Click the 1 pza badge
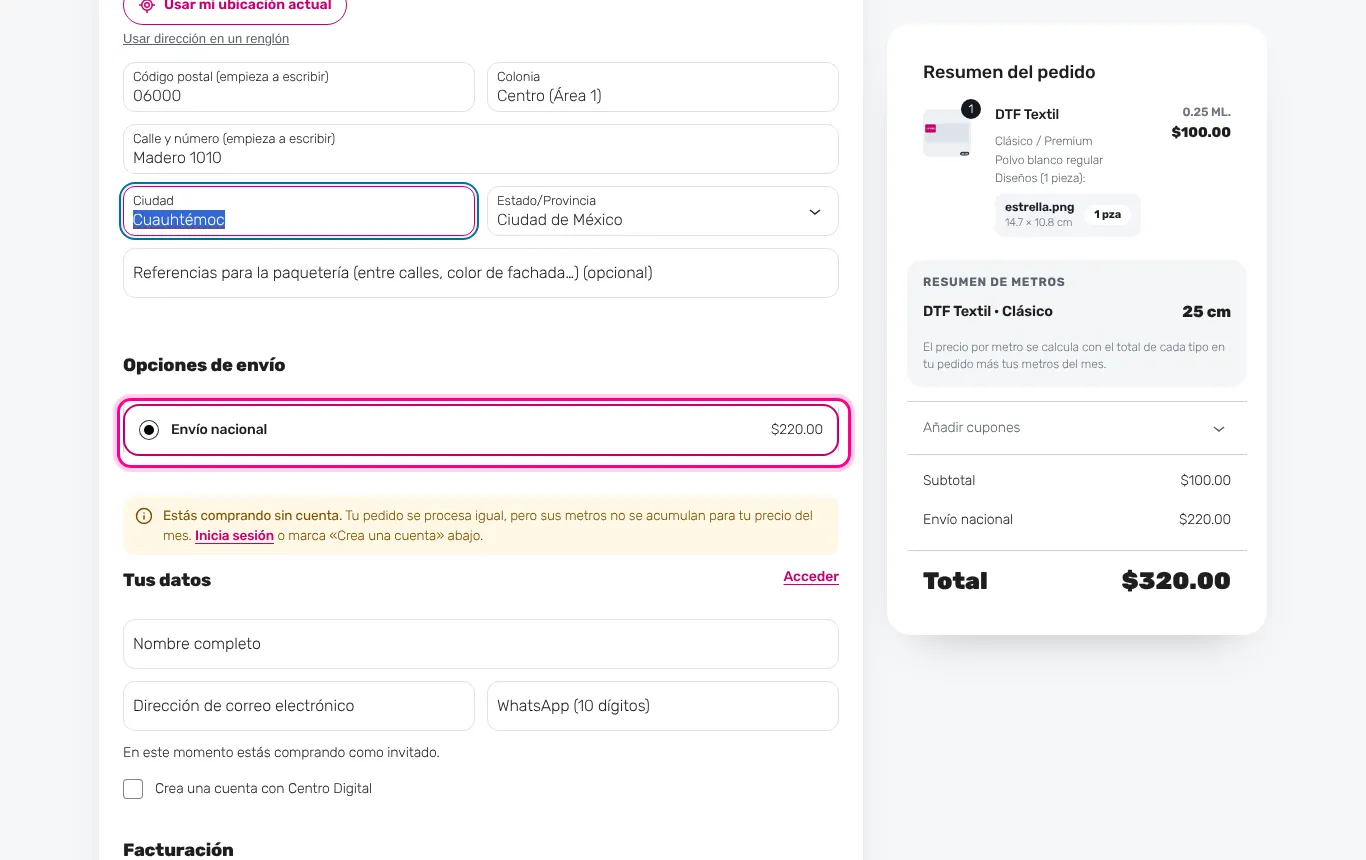Image resolution: width=1366 pixels, height=860 pixels. (1107, 215)
